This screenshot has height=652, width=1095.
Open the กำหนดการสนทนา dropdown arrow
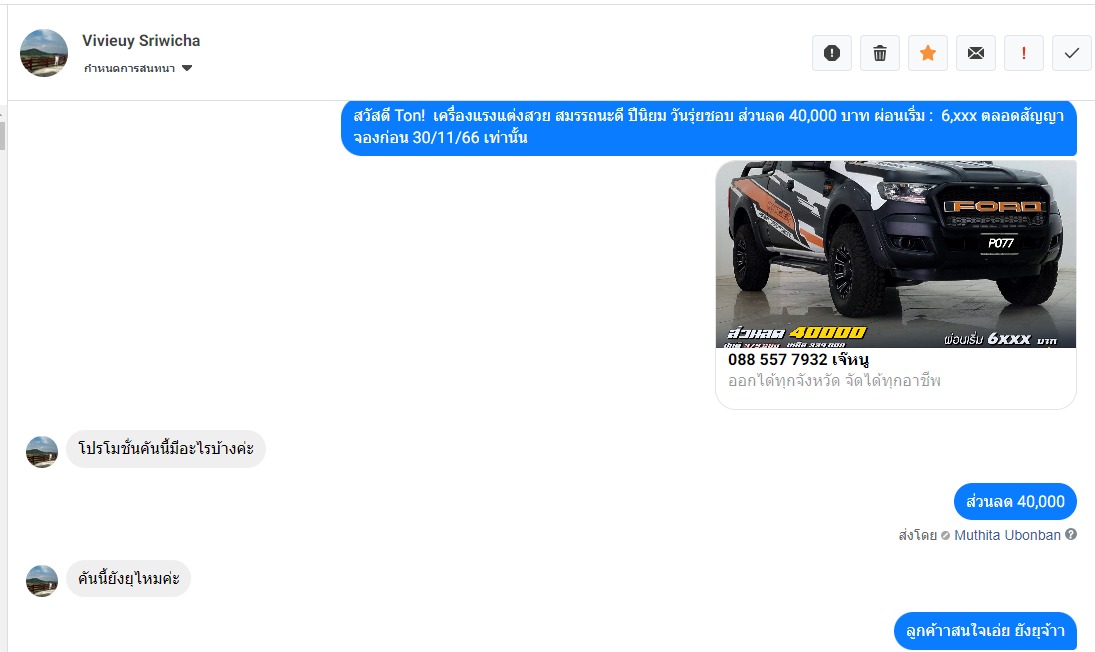[186, 68]
